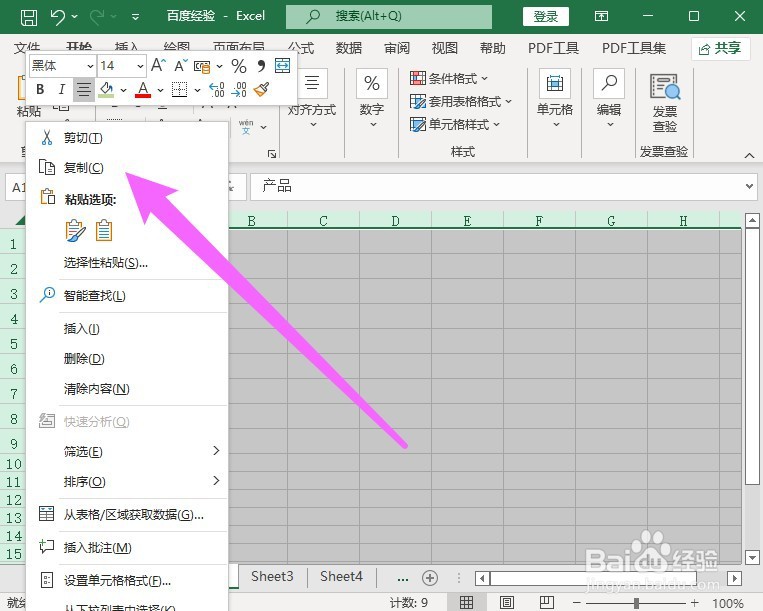The height and width of the screenshot is (611, 763).
Task: Click the decrease decimal icon
Action: 239,90
